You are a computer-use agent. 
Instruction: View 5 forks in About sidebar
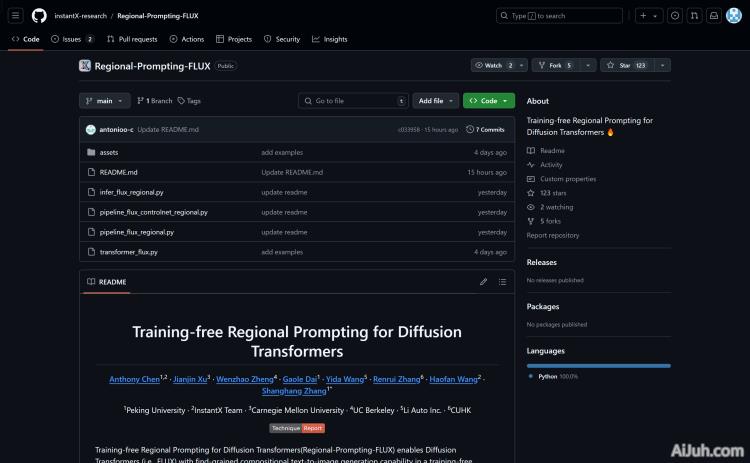point(544,221)
